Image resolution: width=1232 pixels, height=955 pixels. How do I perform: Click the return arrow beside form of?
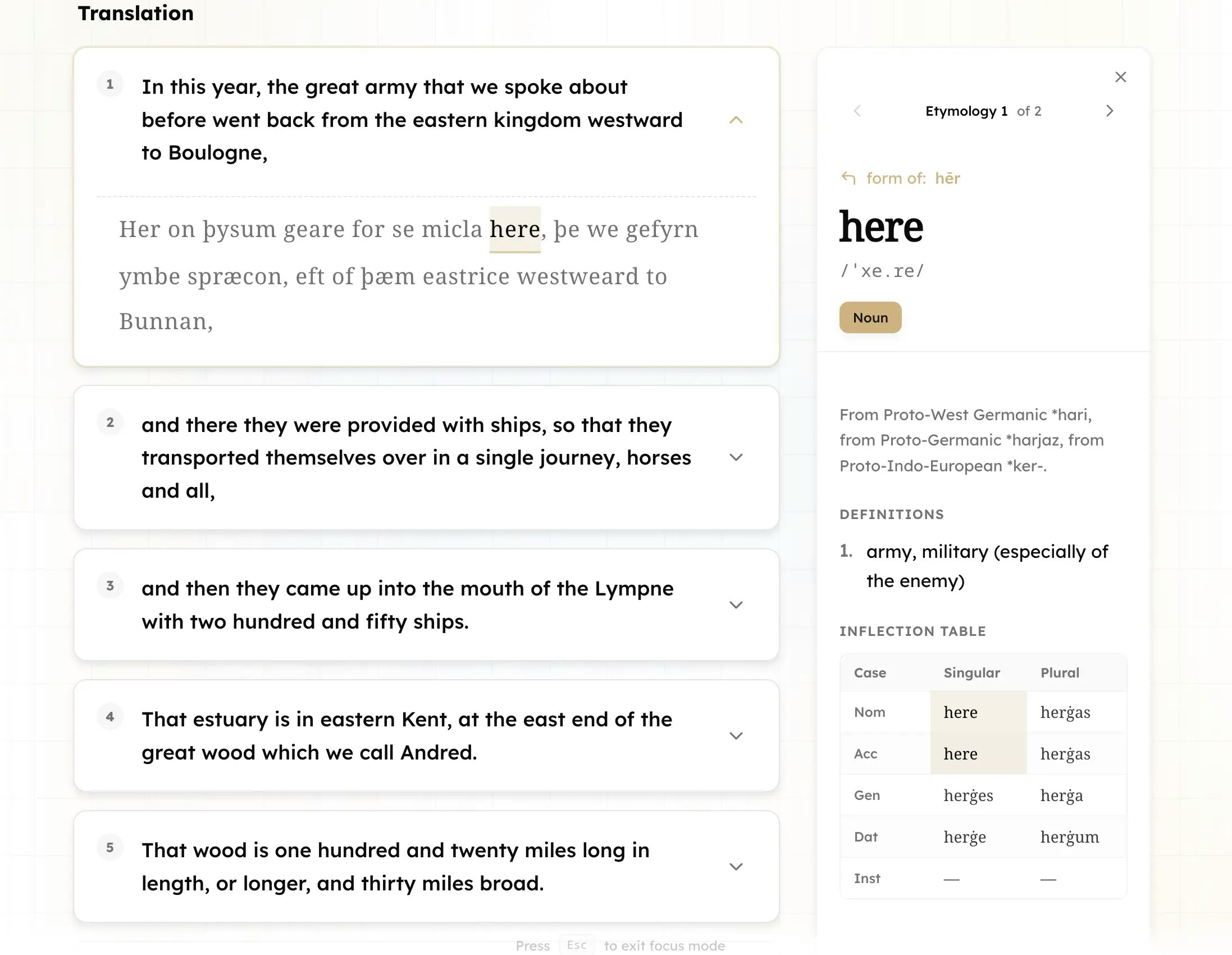point(848,178)
